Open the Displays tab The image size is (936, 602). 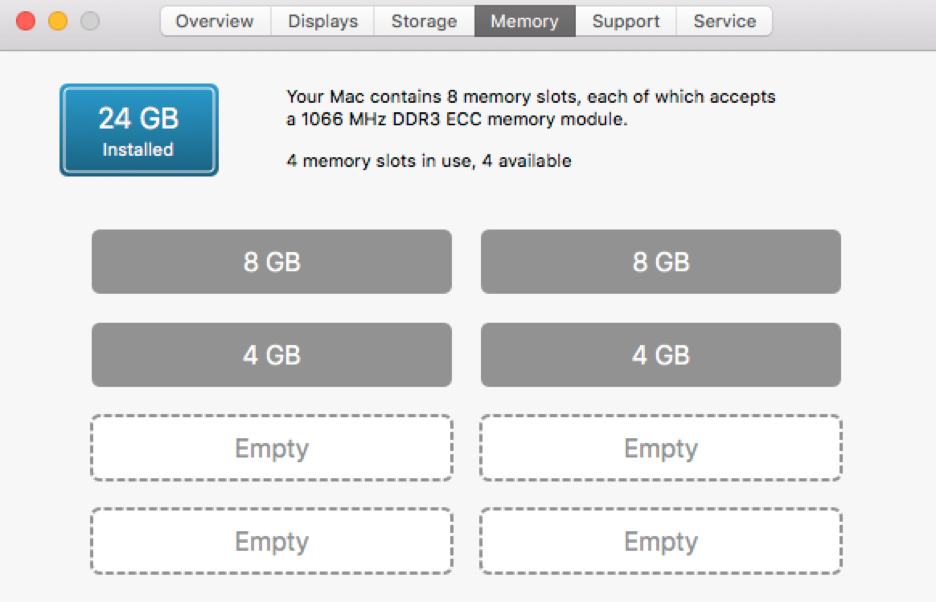click(x=322, y=21)
